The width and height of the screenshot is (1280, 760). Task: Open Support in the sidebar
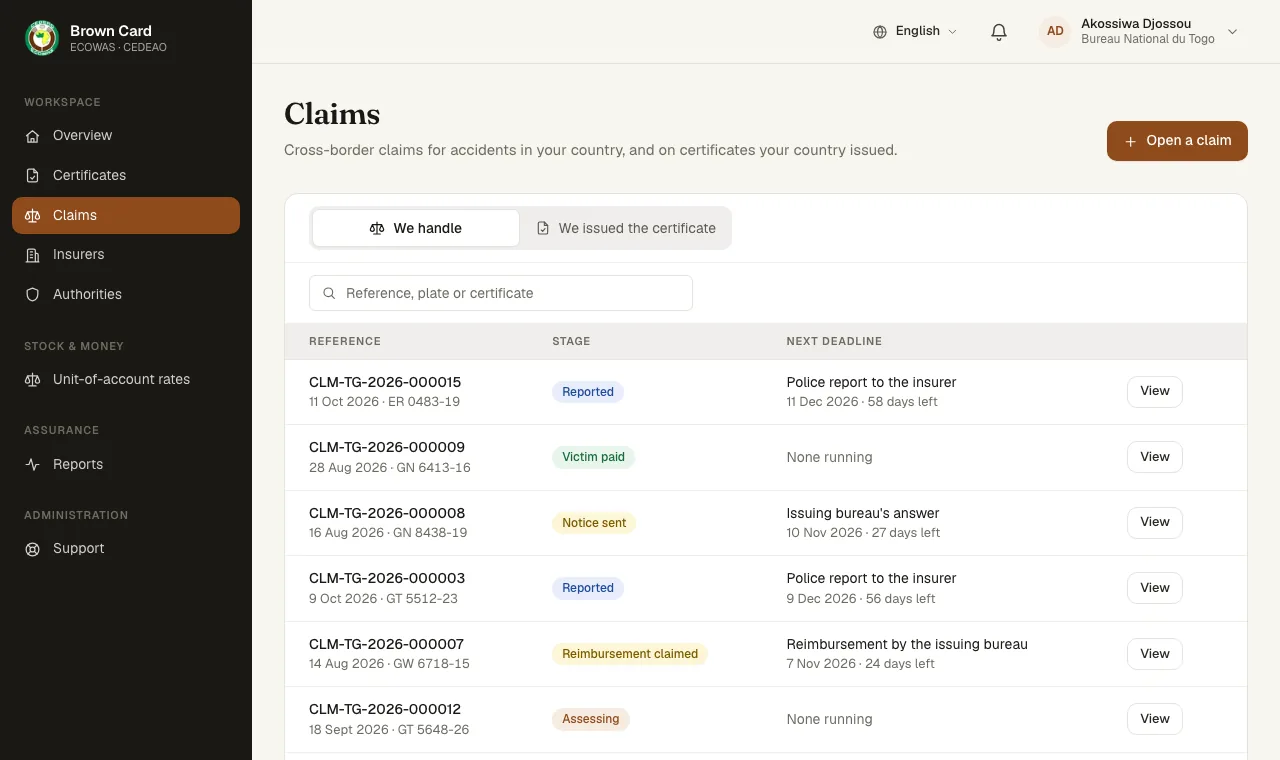click(x=126, y=549)
